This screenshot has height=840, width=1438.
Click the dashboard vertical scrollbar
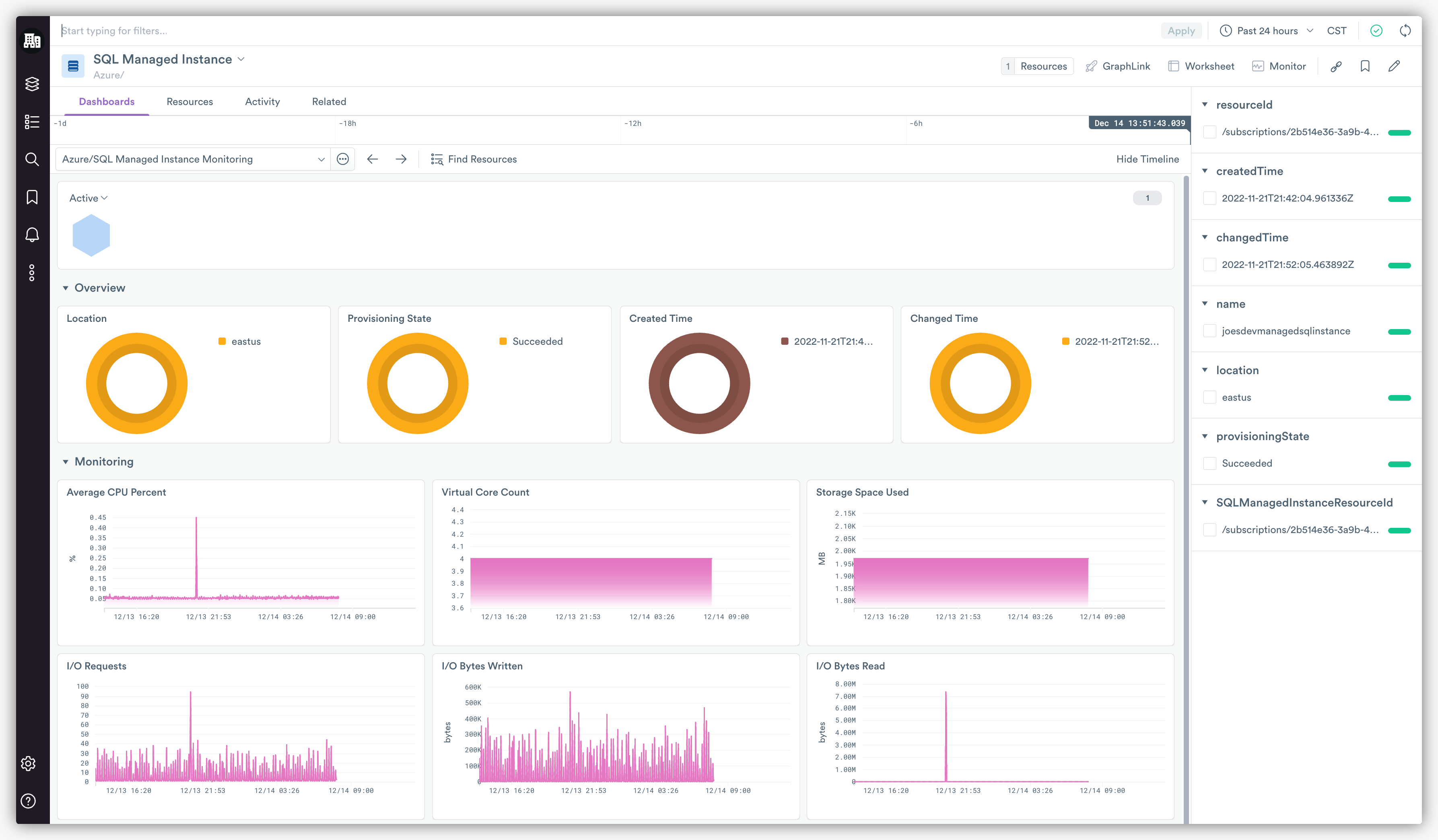[1186, 499]
